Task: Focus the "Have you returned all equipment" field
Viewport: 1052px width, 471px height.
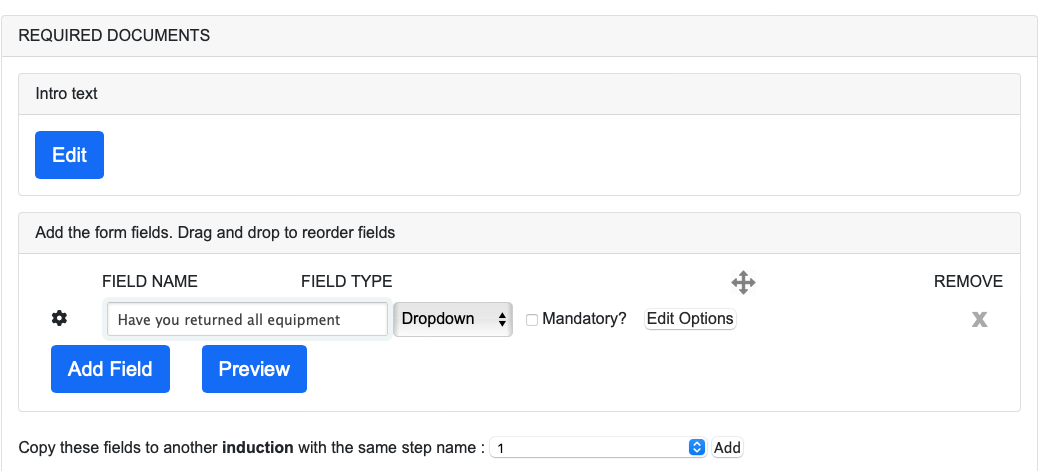Action: pyautogui.click(x=247, y=319)
